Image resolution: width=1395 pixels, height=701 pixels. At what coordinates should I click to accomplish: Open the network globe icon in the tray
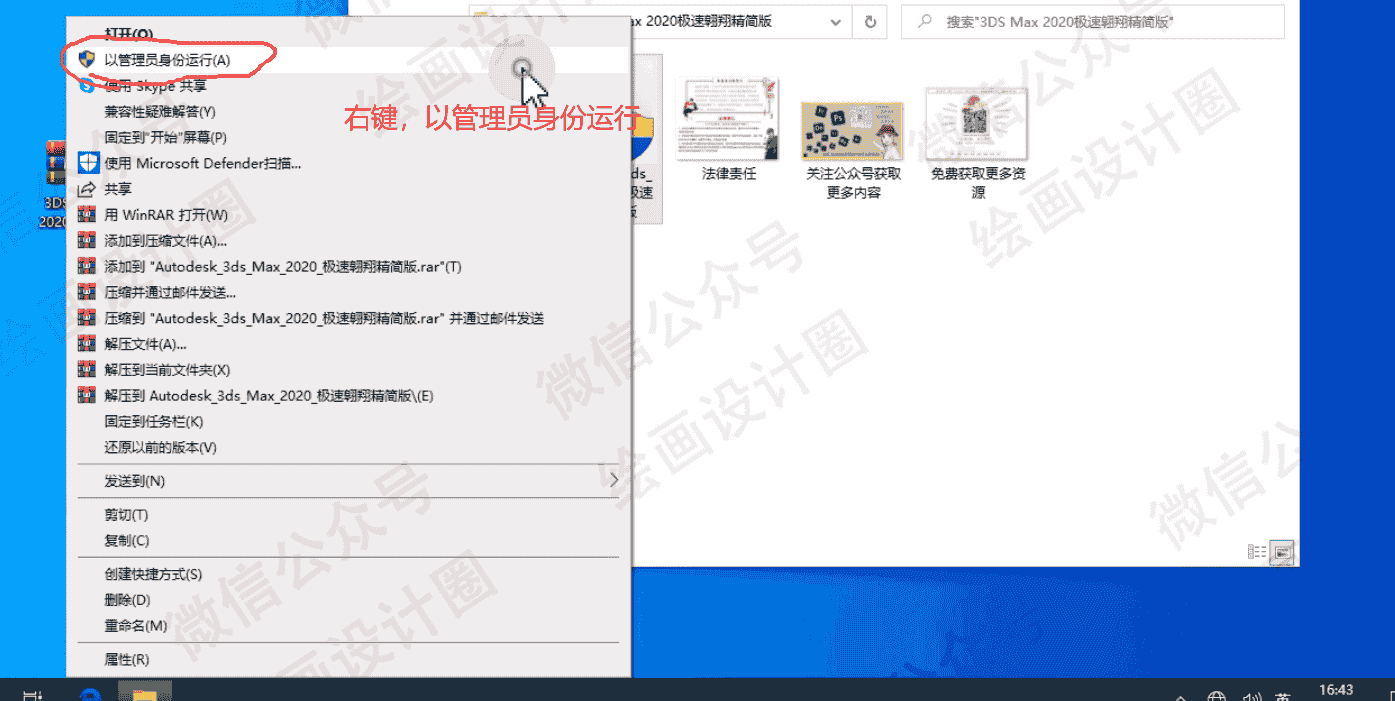click(1217, 696)
